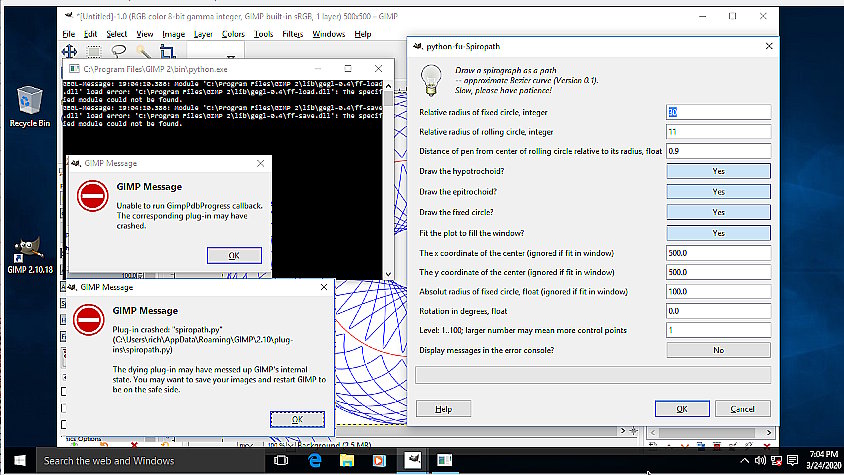Open the Layer menu

(x=203, y=34)
